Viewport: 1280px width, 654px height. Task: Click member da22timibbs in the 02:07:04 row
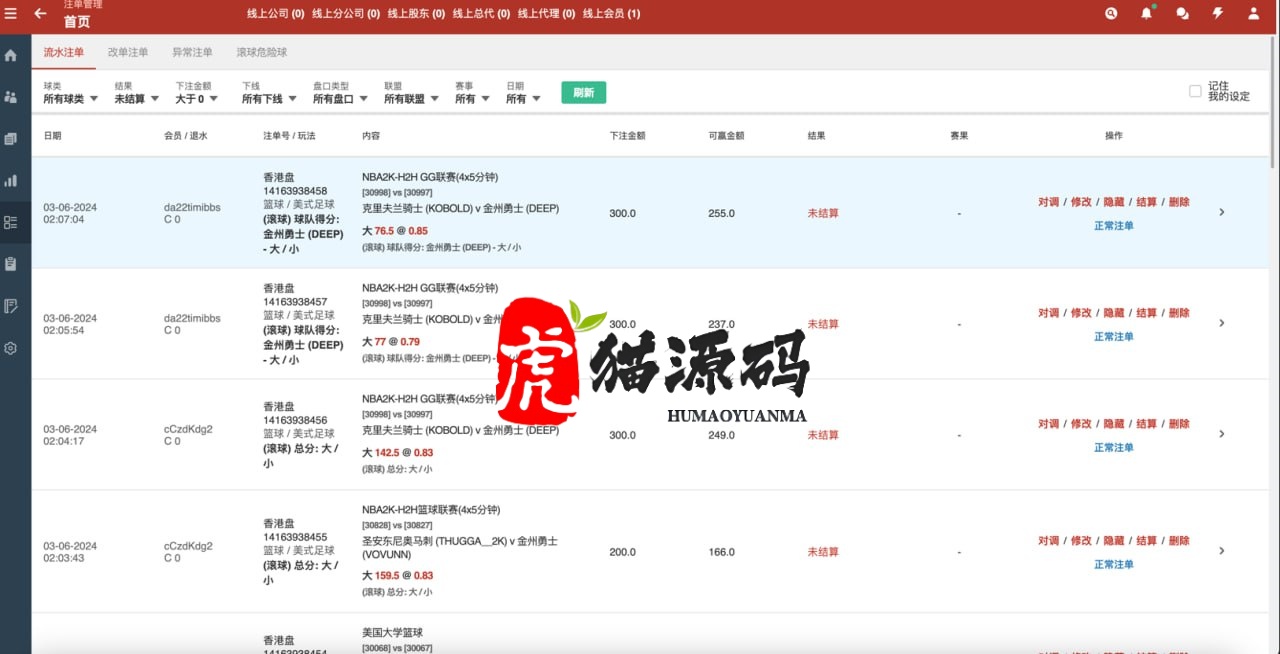click(x=192, y=208)
